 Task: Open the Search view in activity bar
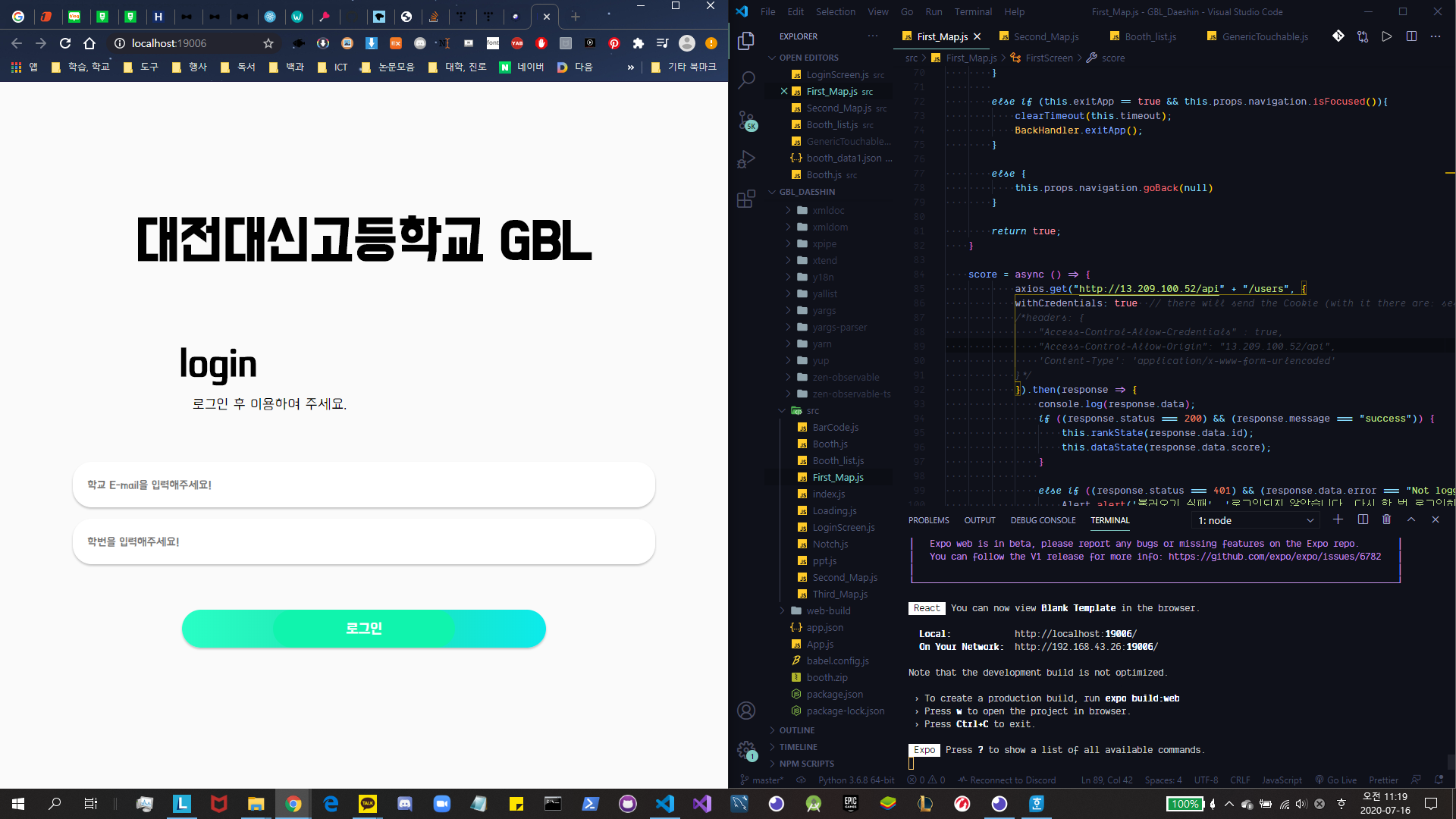[746, 80]
